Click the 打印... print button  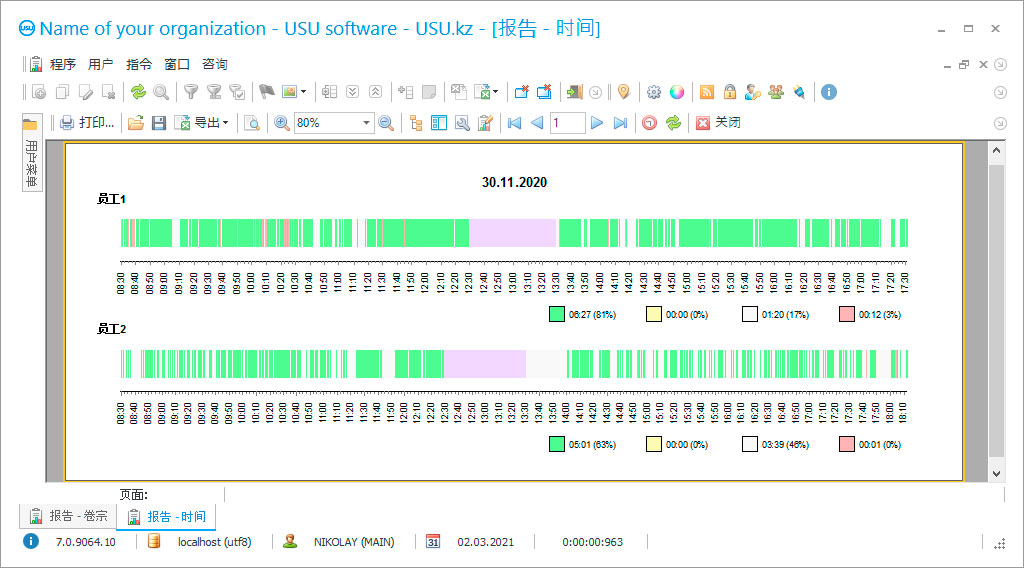pos(87,123)
